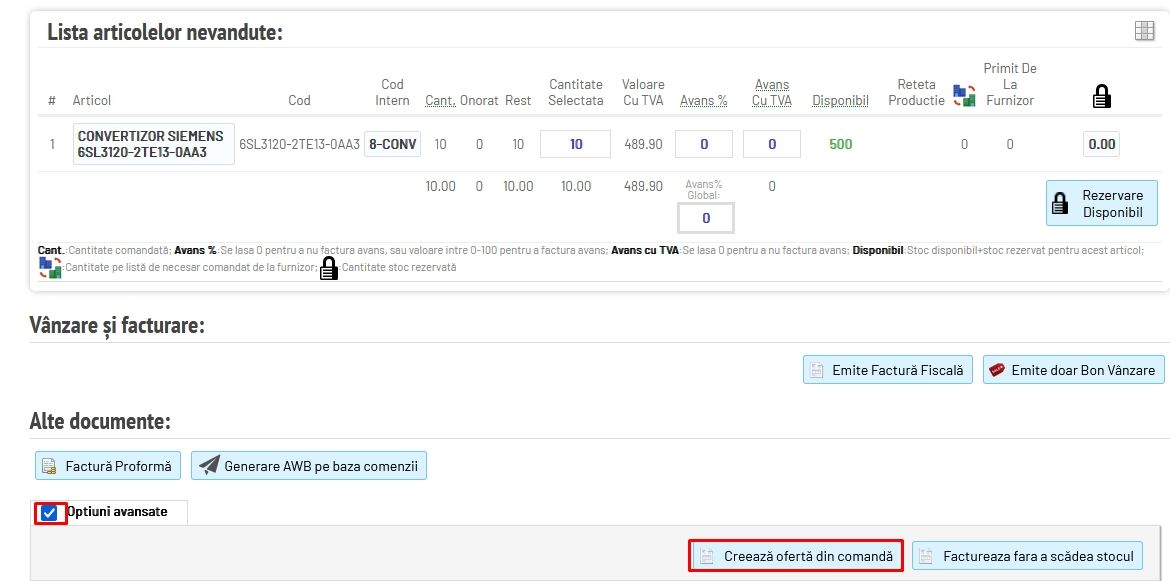
Task: Click the red tag icon on Bon Vânzare
Action: (x=996, y=370)
